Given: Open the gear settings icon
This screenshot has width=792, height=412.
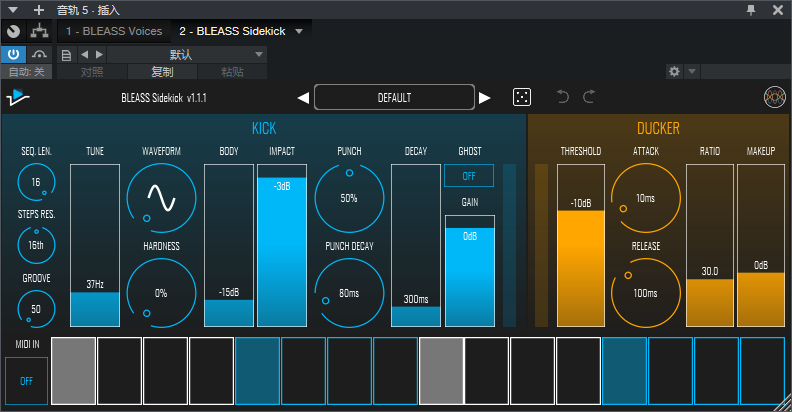Looking at the screenshot, I should point(674,71).
